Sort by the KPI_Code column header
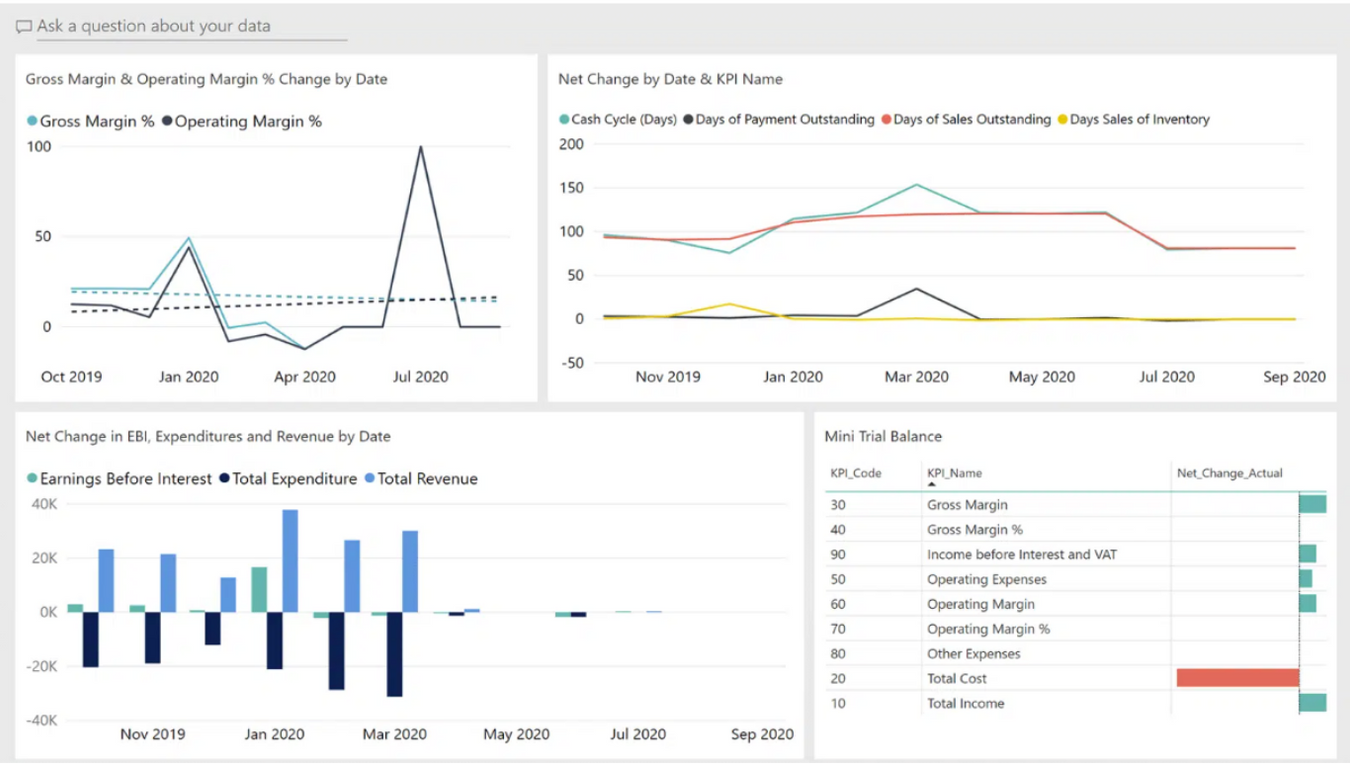This screenshot has width=1350, height=768. pyautogui.click(x=855, y=473)
